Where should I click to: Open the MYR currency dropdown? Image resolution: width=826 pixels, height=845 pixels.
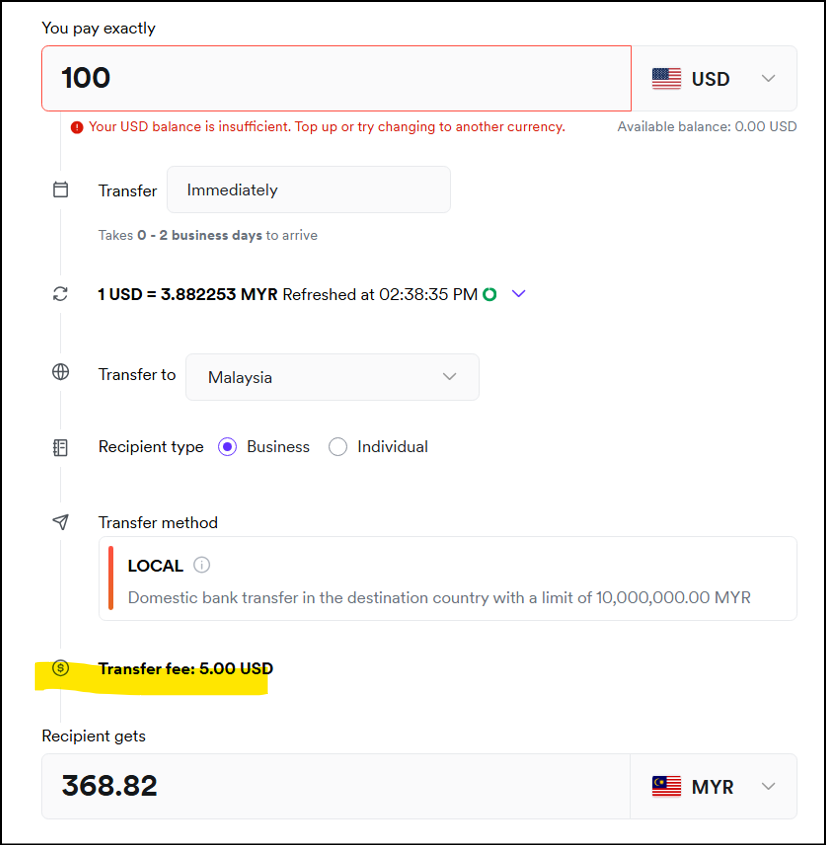coord(714,786)
